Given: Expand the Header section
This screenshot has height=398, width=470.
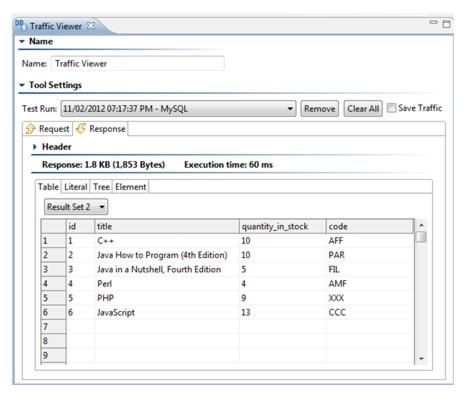Looking at the screenshot, I should click(x=35, y=147).
